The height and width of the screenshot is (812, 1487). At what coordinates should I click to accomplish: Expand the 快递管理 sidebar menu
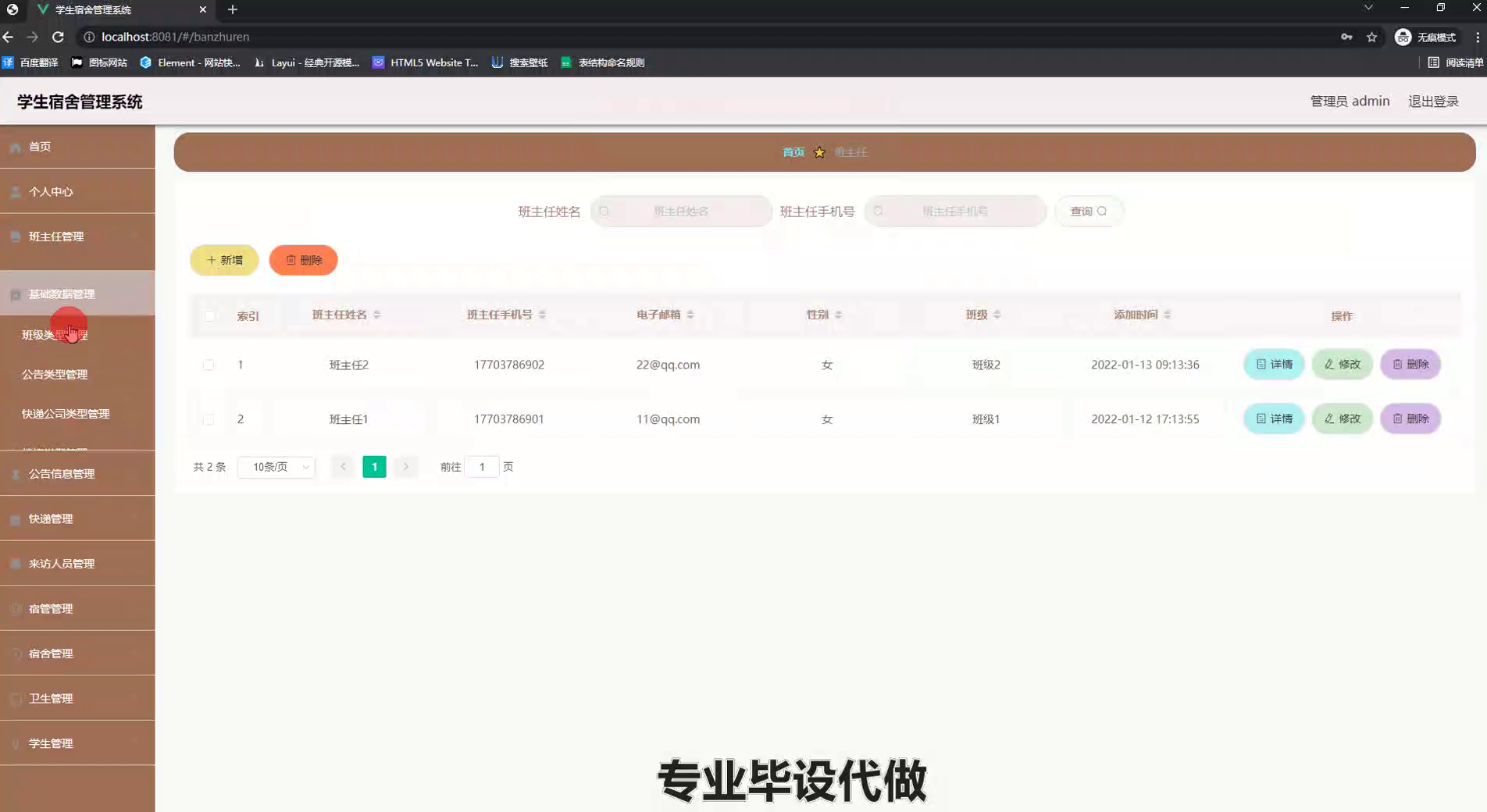point(77,518)
